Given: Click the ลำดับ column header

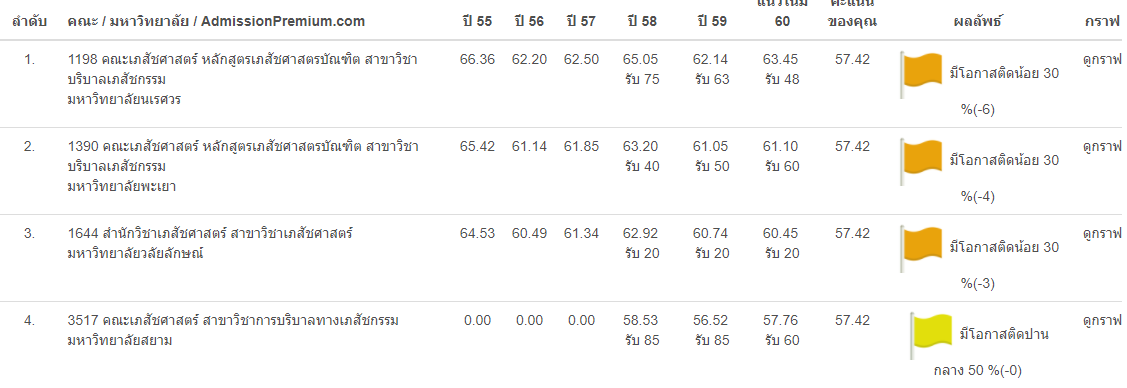Looking at the screenshot, I should click(29, 22).
